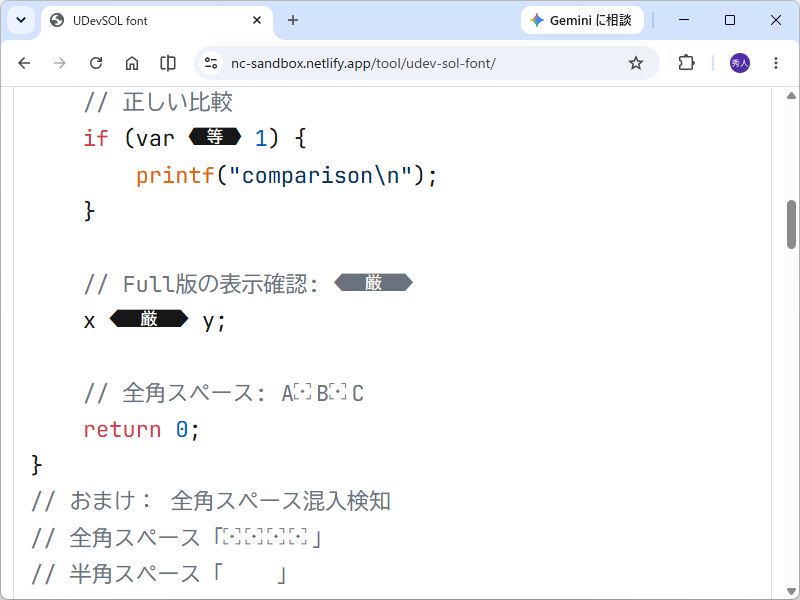Click the vertical scrollbar thumb
Viewport: 800px width, 600px height.
791,224
